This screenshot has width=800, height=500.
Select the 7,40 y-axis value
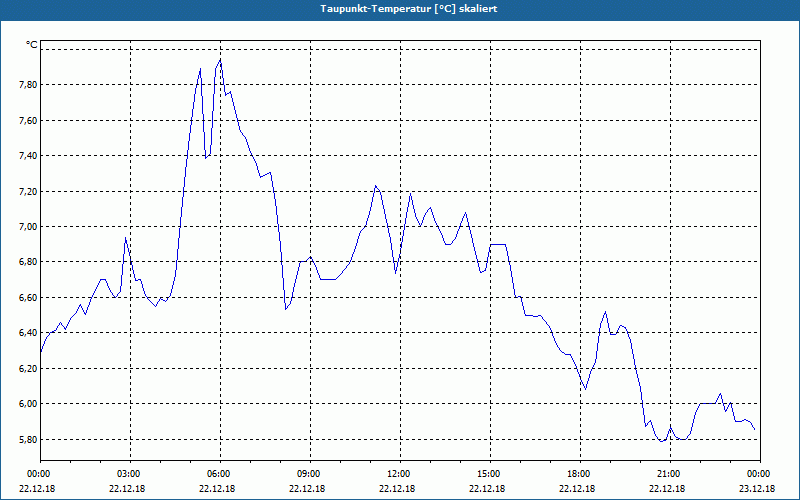[x=29, y=156]
